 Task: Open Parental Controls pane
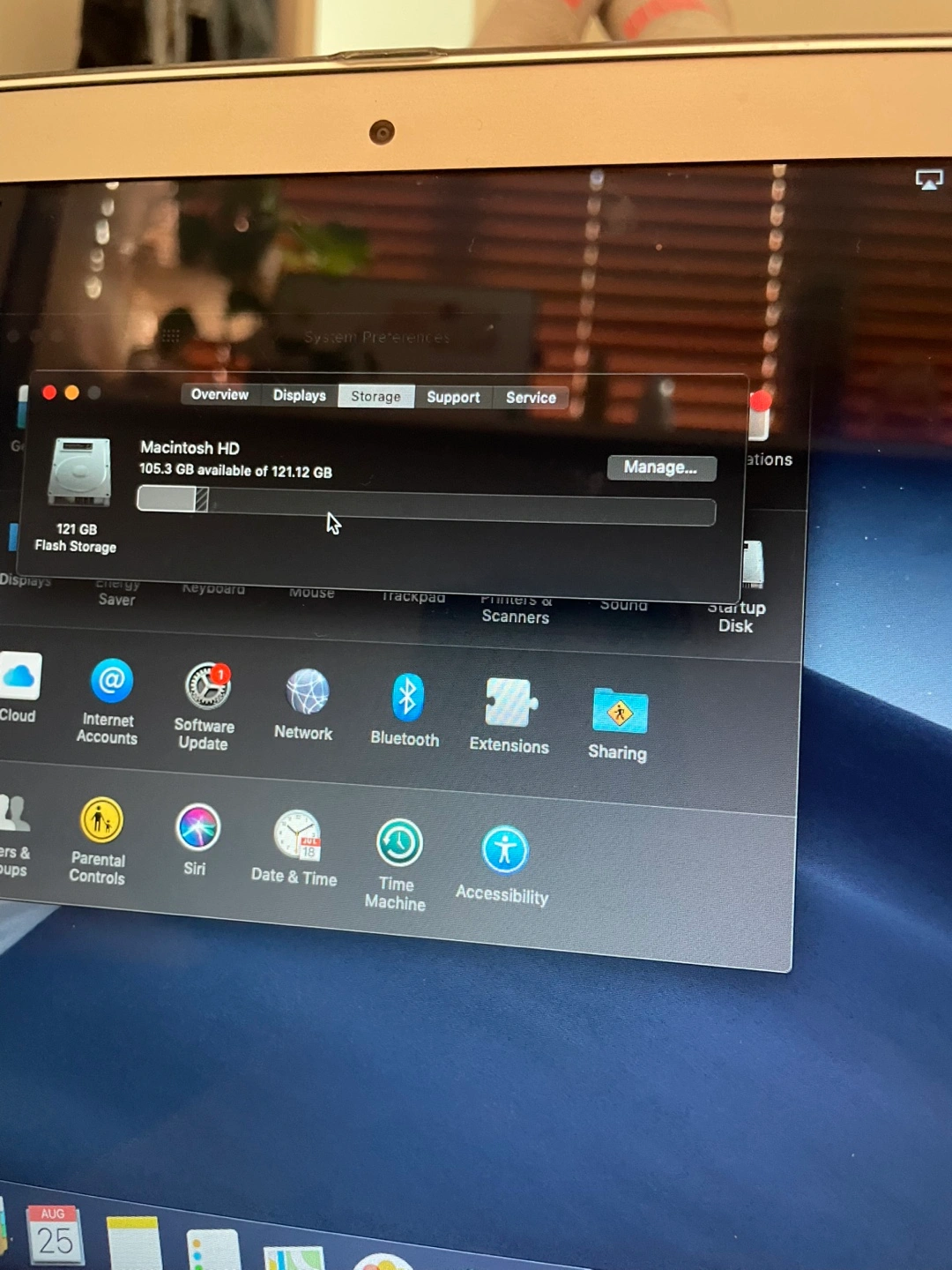pos(101,820)
